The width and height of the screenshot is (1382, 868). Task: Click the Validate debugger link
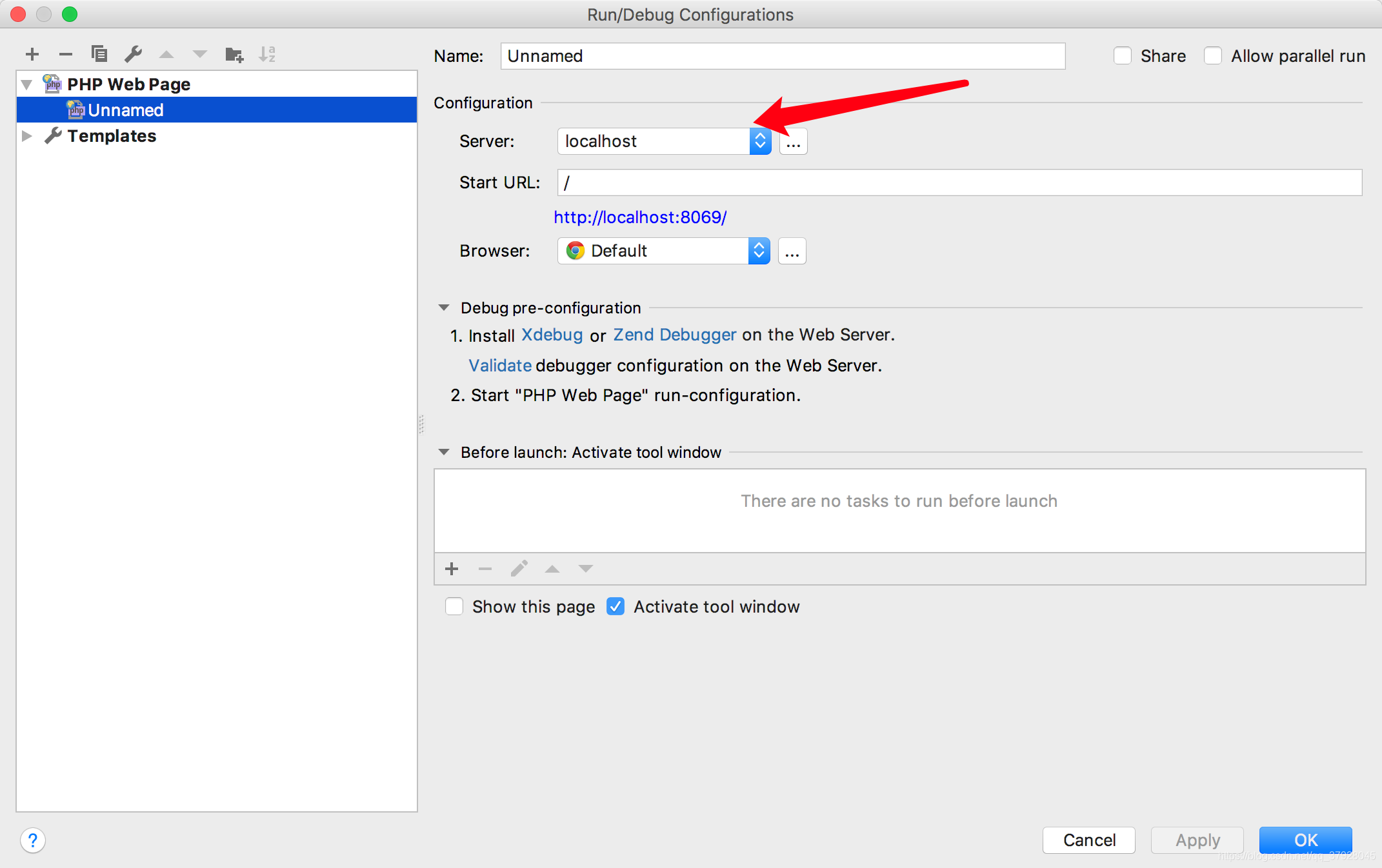point(500,366)
